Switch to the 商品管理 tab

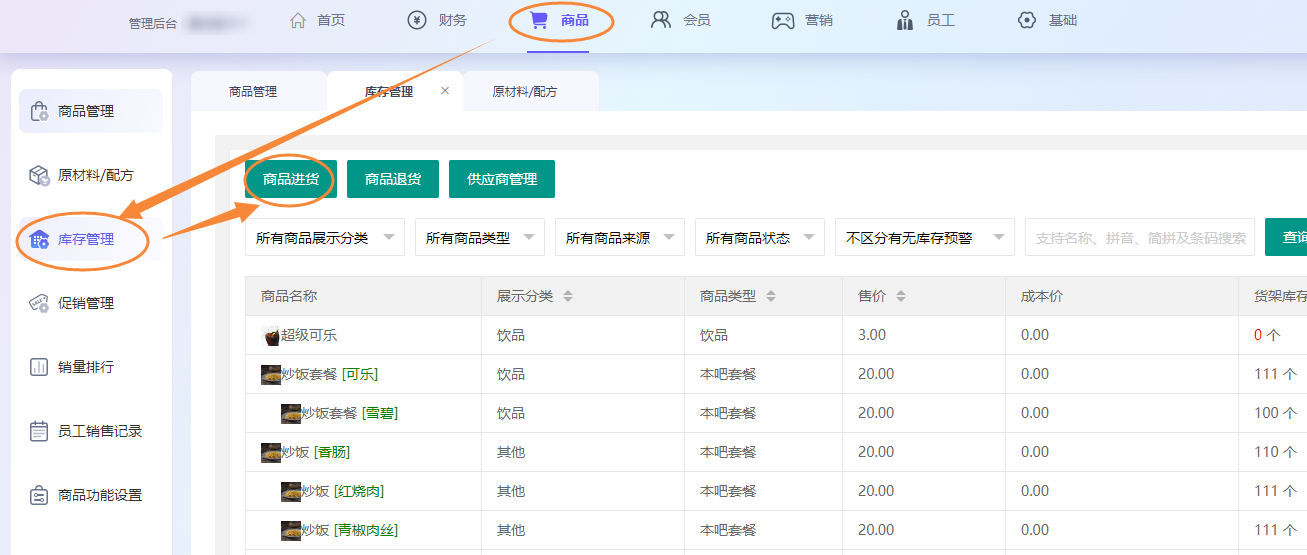click(253, 92)
